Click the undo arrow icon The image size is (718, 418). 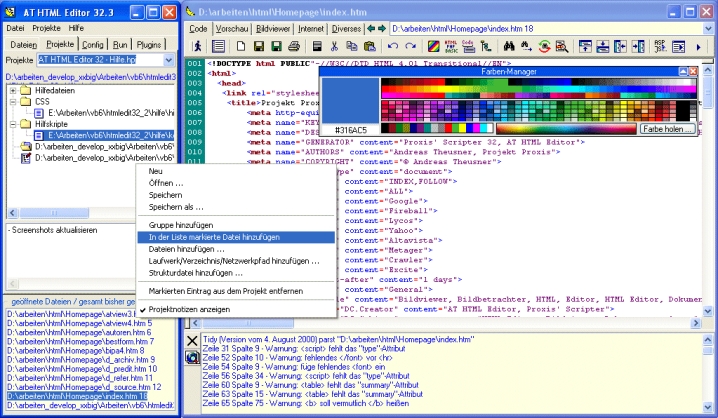click(x=391, y=47)
